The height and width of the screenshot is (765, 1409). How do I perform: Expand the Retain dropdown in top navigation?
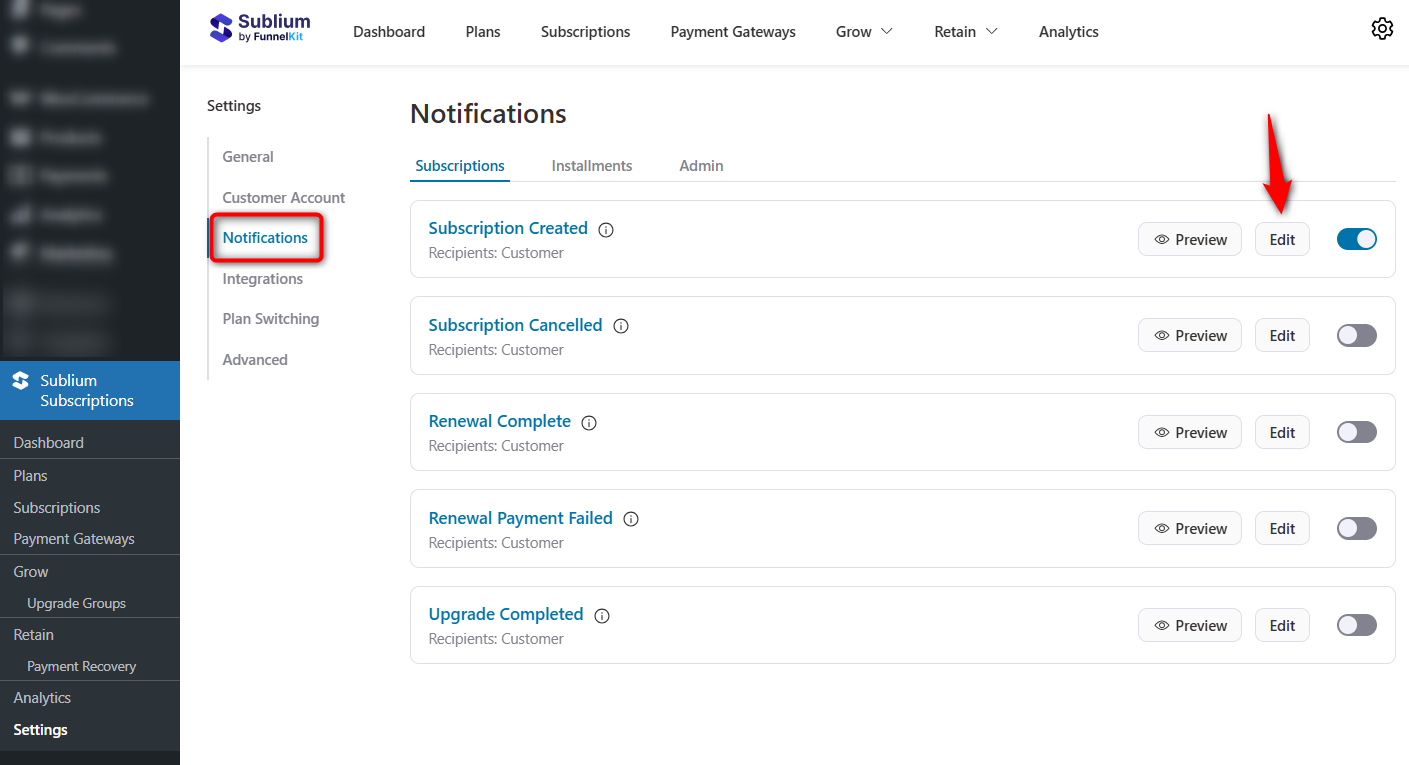pos(964,31)
